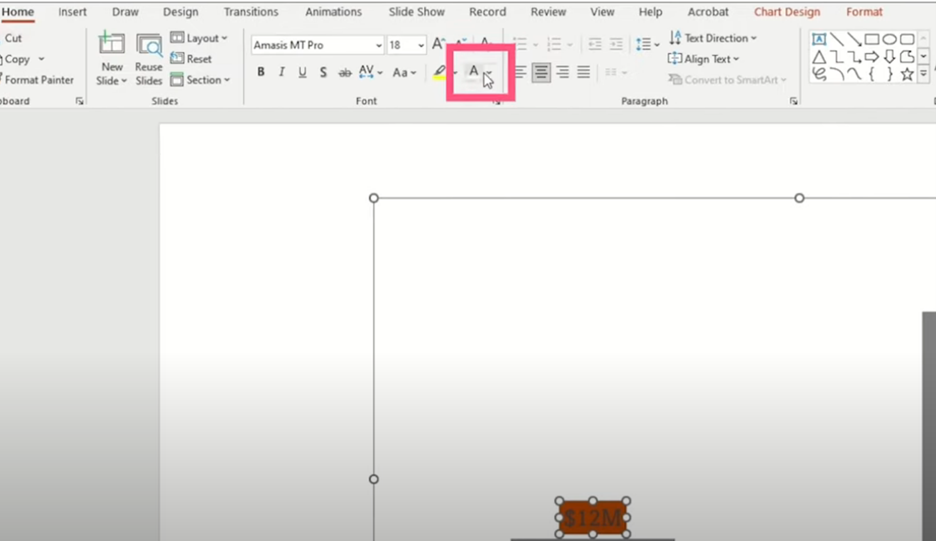This screenshot has height=541, width=936.
Task: Open the Chart Design tab
Action: pyautogui.click(x=787, y=12)
